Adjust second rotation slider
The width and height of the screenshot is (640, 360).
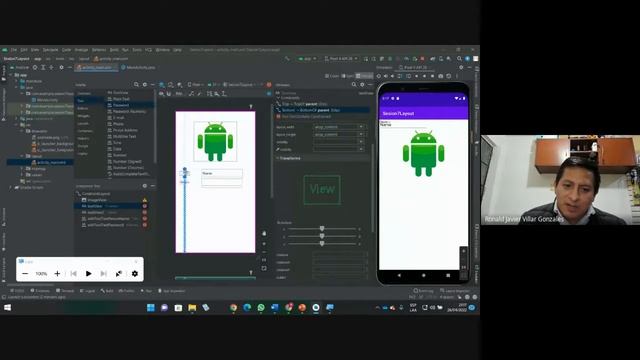coord(322,236)
